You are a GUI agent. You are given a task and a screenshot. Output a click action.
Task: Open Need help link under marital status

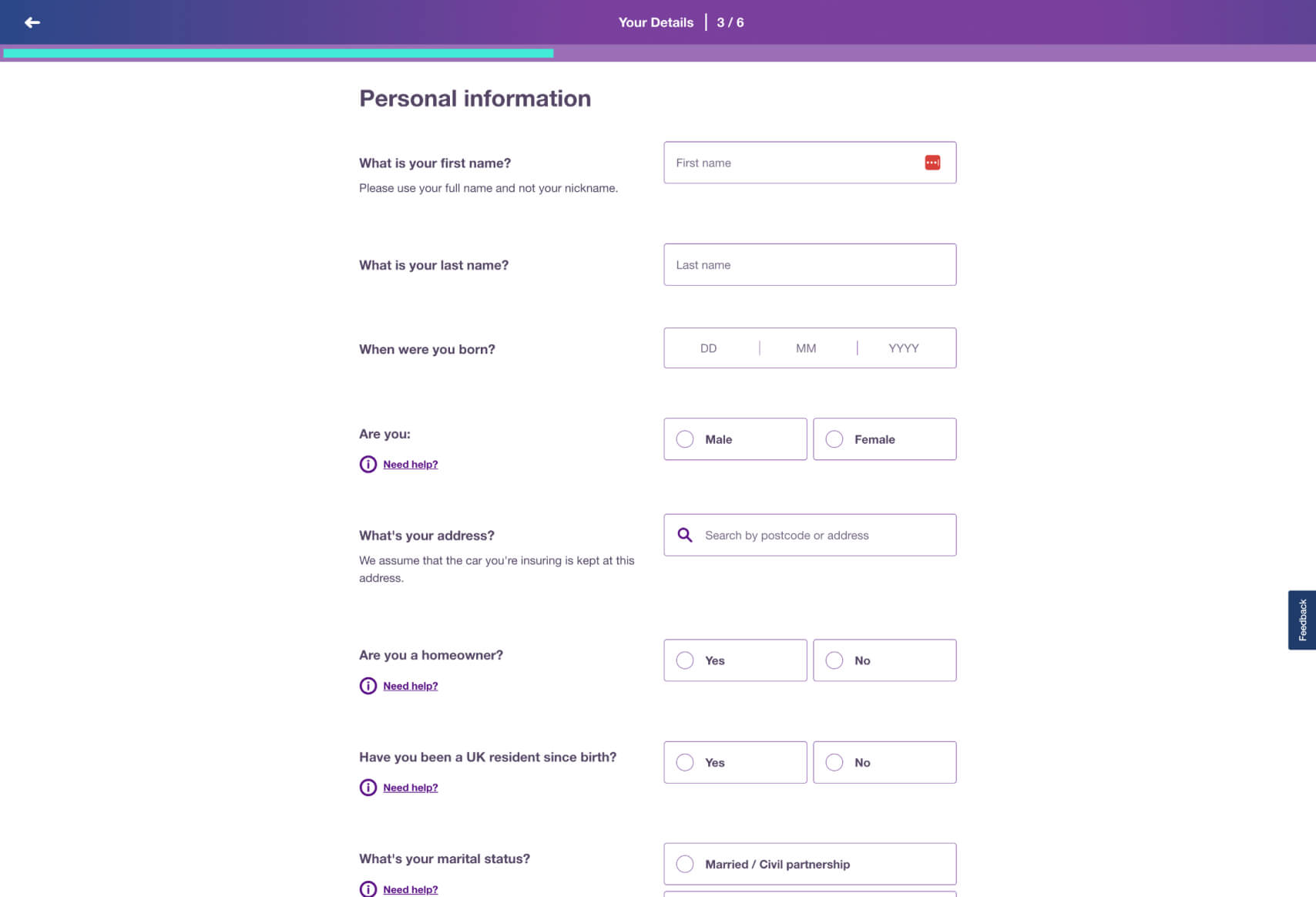(x=411, y=889)
